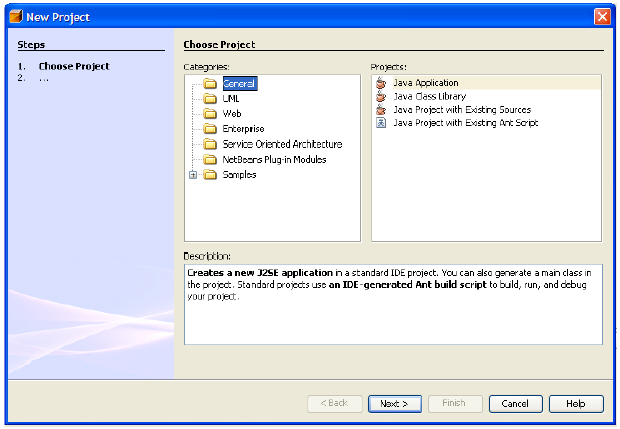This screenshot has width=620, height=429.
Task: Select the Enterprise category
Action: [x=243, y=129]
